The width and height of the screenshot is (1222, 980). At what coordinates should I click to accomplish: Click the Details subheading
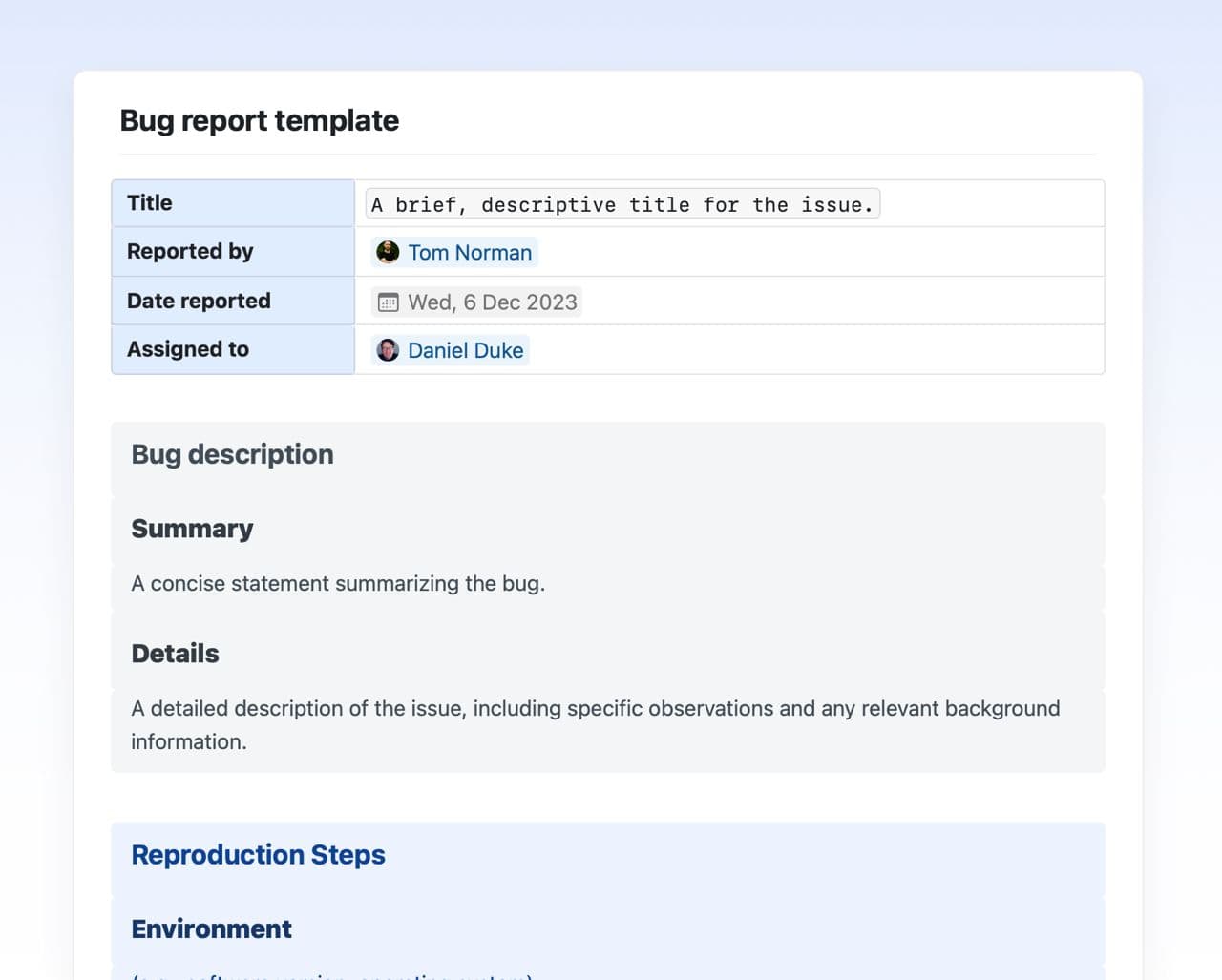pyautogui.click(x=175, y=654)
